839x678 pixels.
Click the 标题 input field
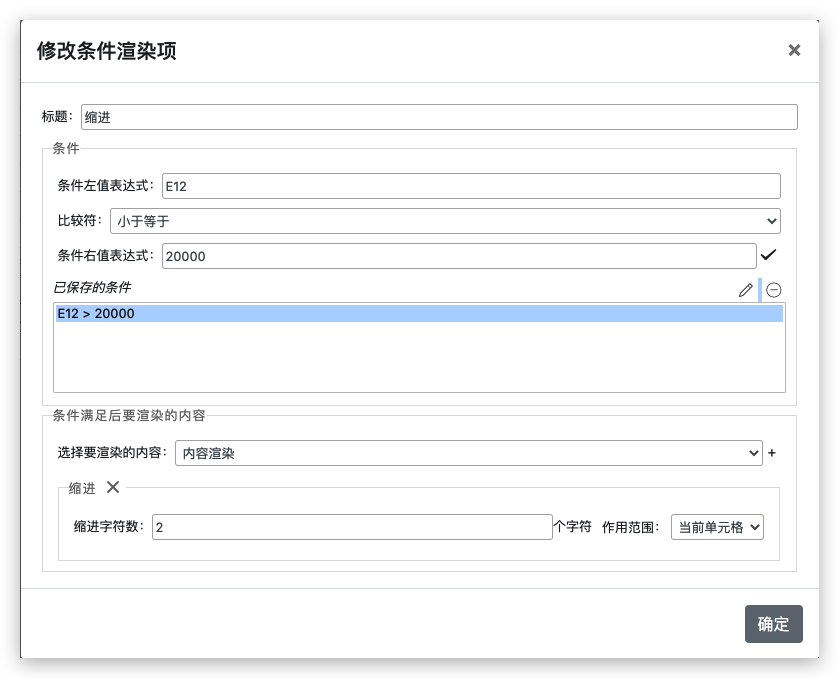point(439,117)
